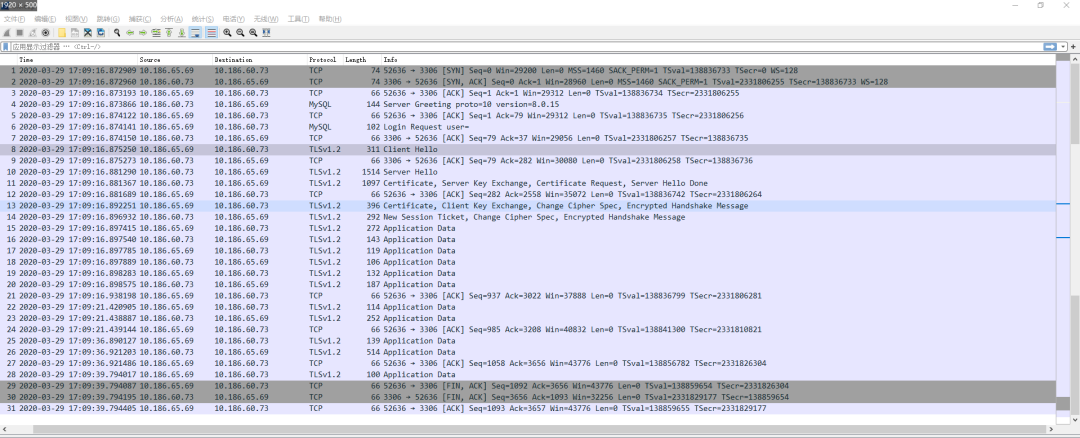The width and height of the screenshot is (1080, 438).
Task: Select packet 4 Server Greeting proto=10
Action: click(x=528, y=104)
